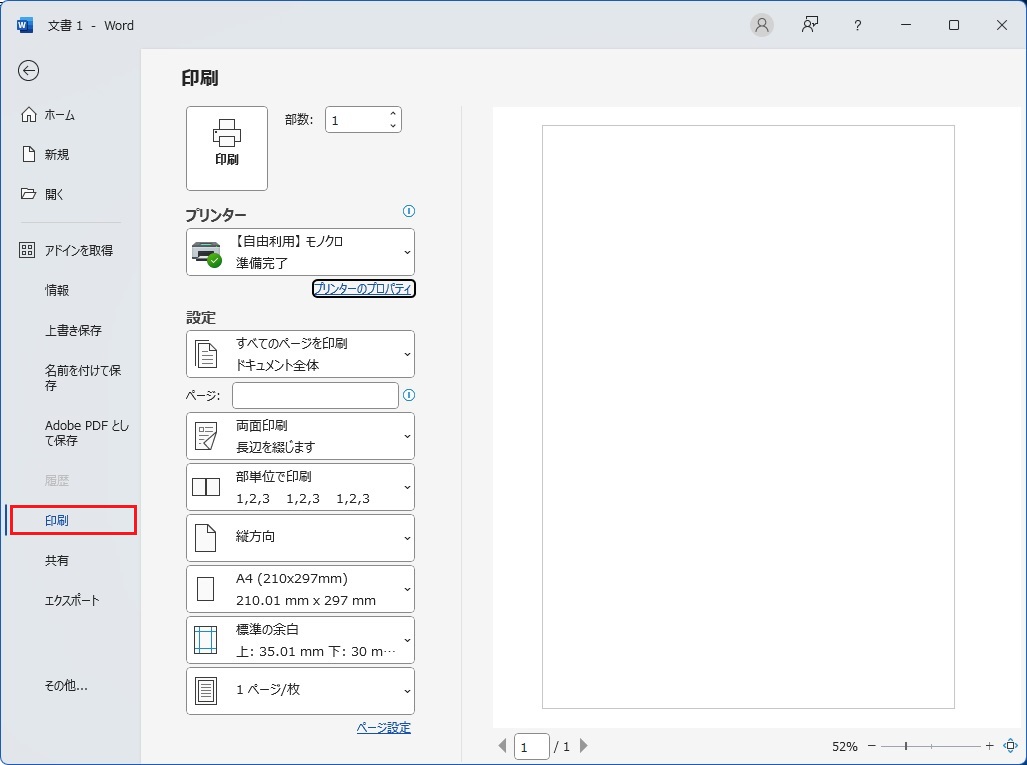1027x765 pixels.
Task: Click zoom in plus button
Action: pyautogui.click(x=990, y=746)
